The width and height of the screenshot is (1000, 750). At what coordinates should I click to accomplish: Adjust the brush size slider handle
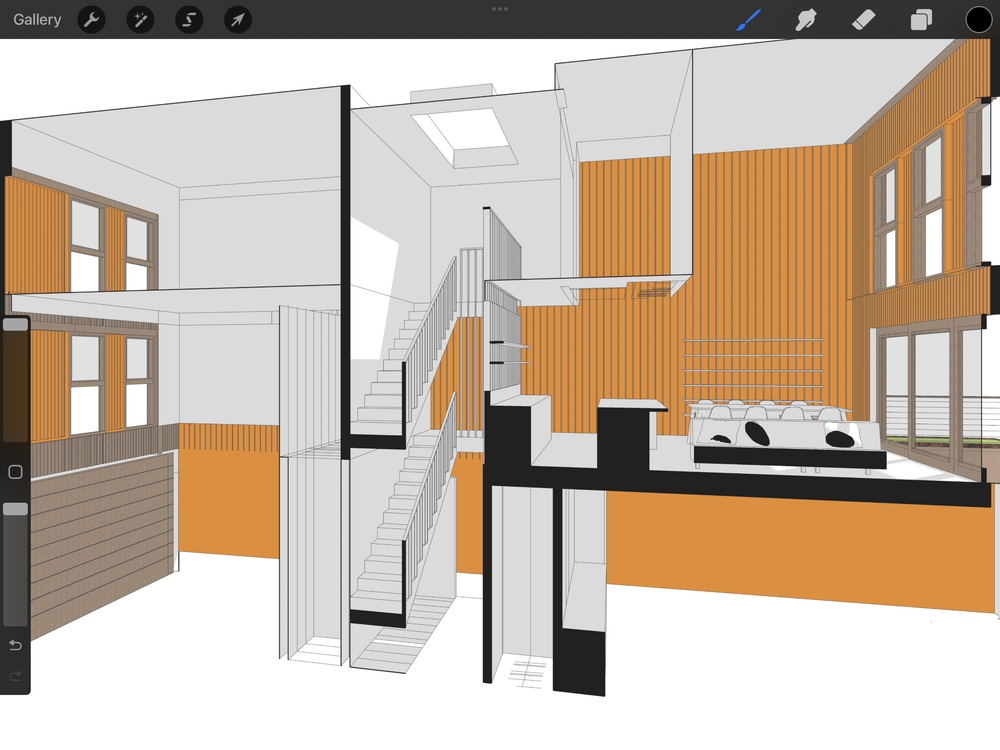16,325
